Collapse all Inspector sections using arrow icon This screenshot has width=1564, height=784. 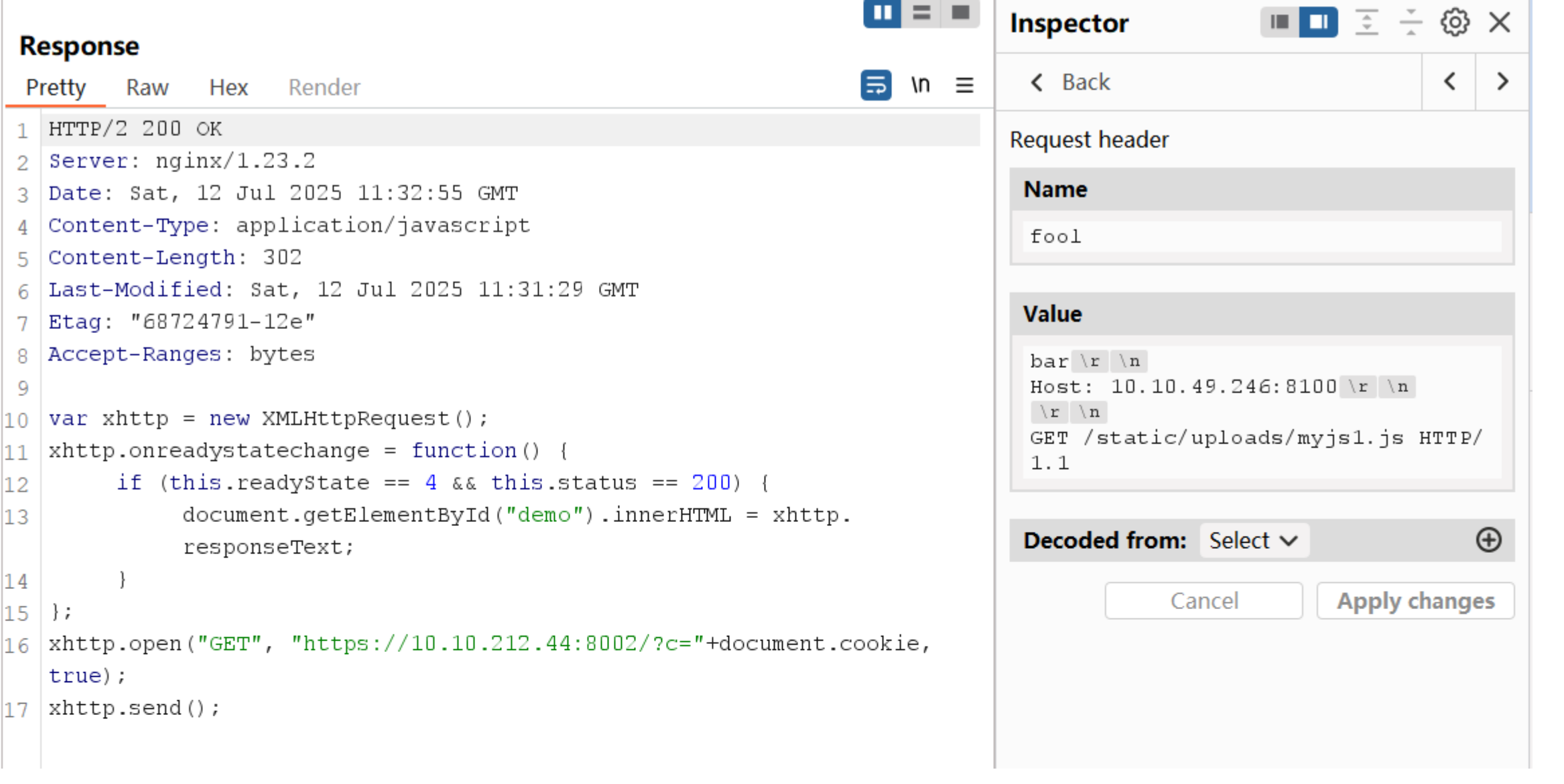click(1410, 23)
